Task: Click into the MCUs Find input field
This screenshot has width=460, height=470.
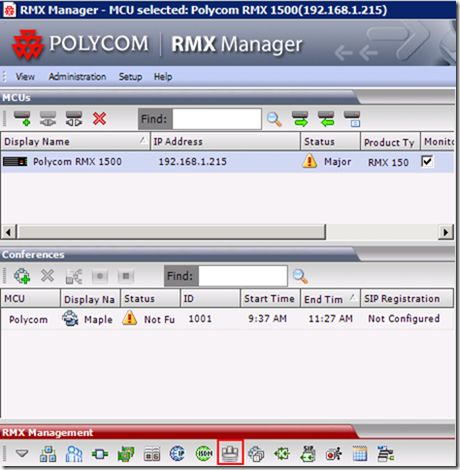Action: (217, 119)
